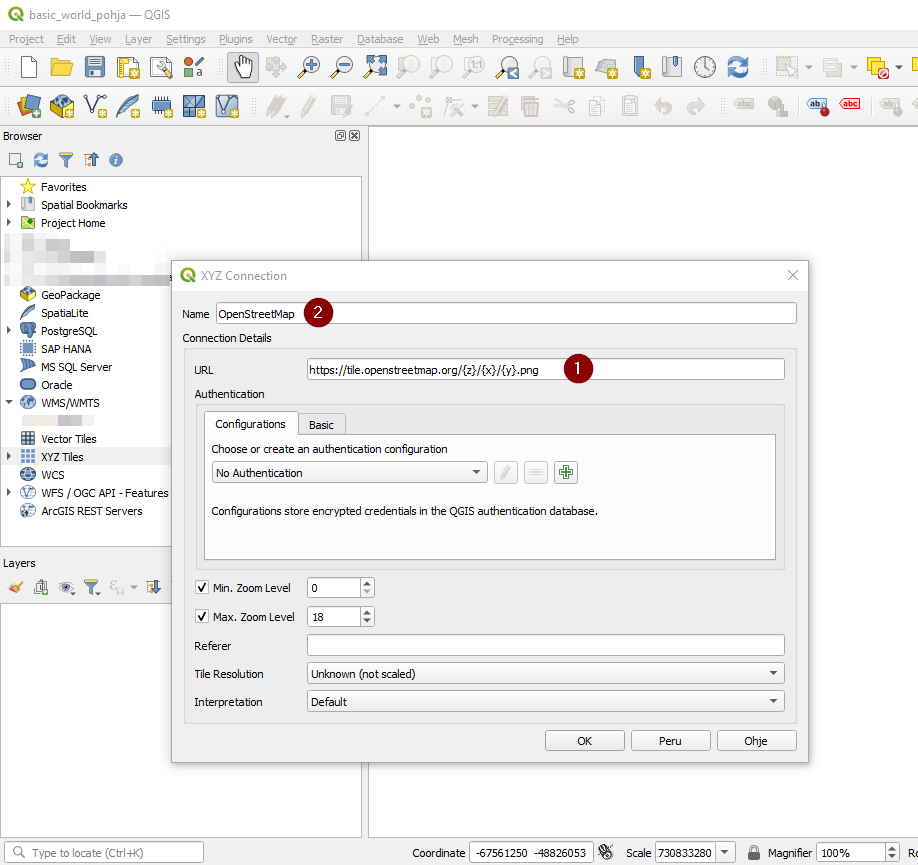Click the Refresh map icon in toolbar
Screen dimensions: 918x865
click(x=738, y=67)
